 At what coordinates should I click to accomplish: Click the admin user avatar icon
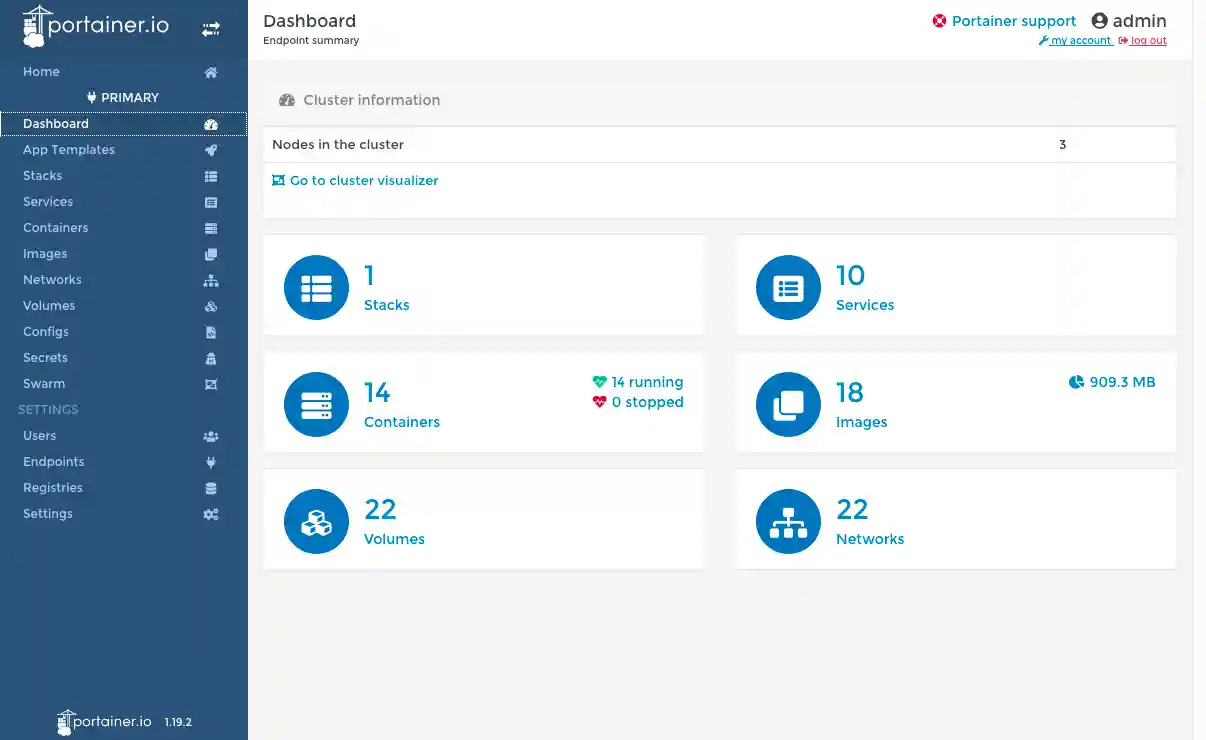[1100, 21]
